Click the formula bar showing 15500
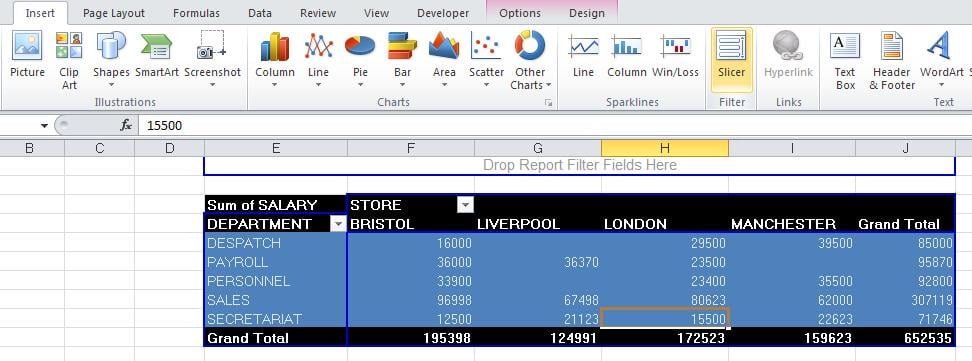 (x=555, y=125)
